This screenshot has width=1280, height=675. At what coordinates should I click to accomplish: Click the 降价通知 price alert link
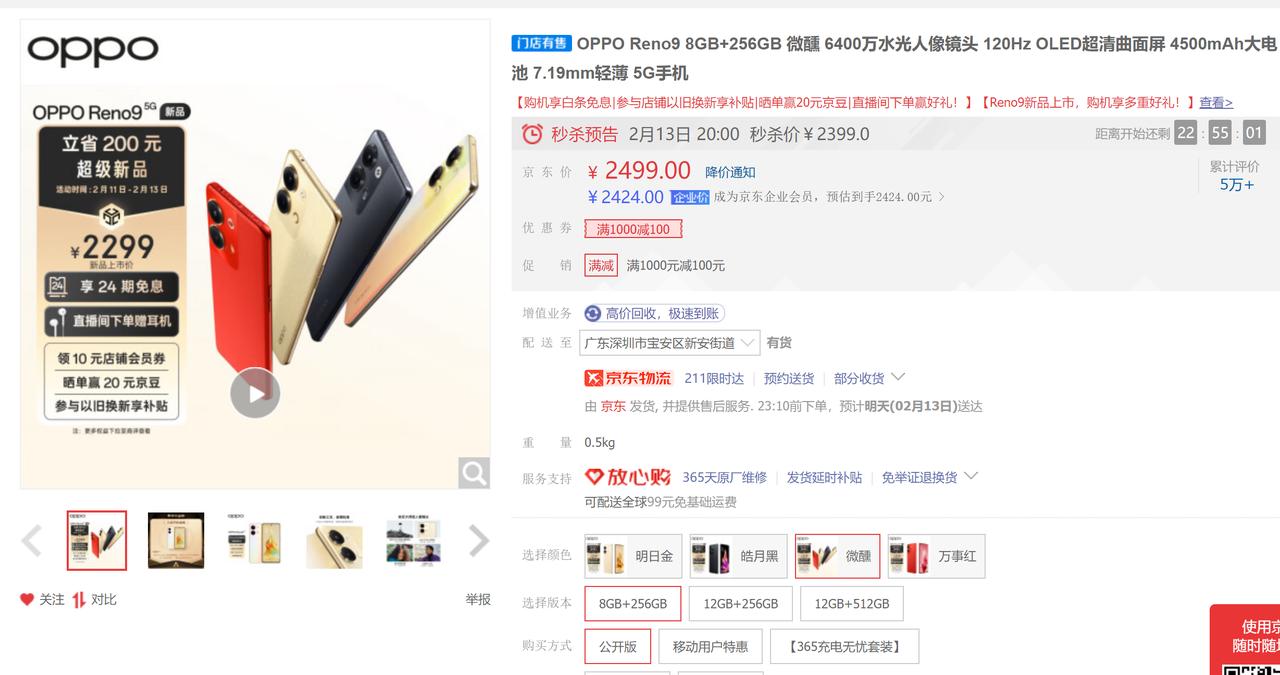pos(730,172)
